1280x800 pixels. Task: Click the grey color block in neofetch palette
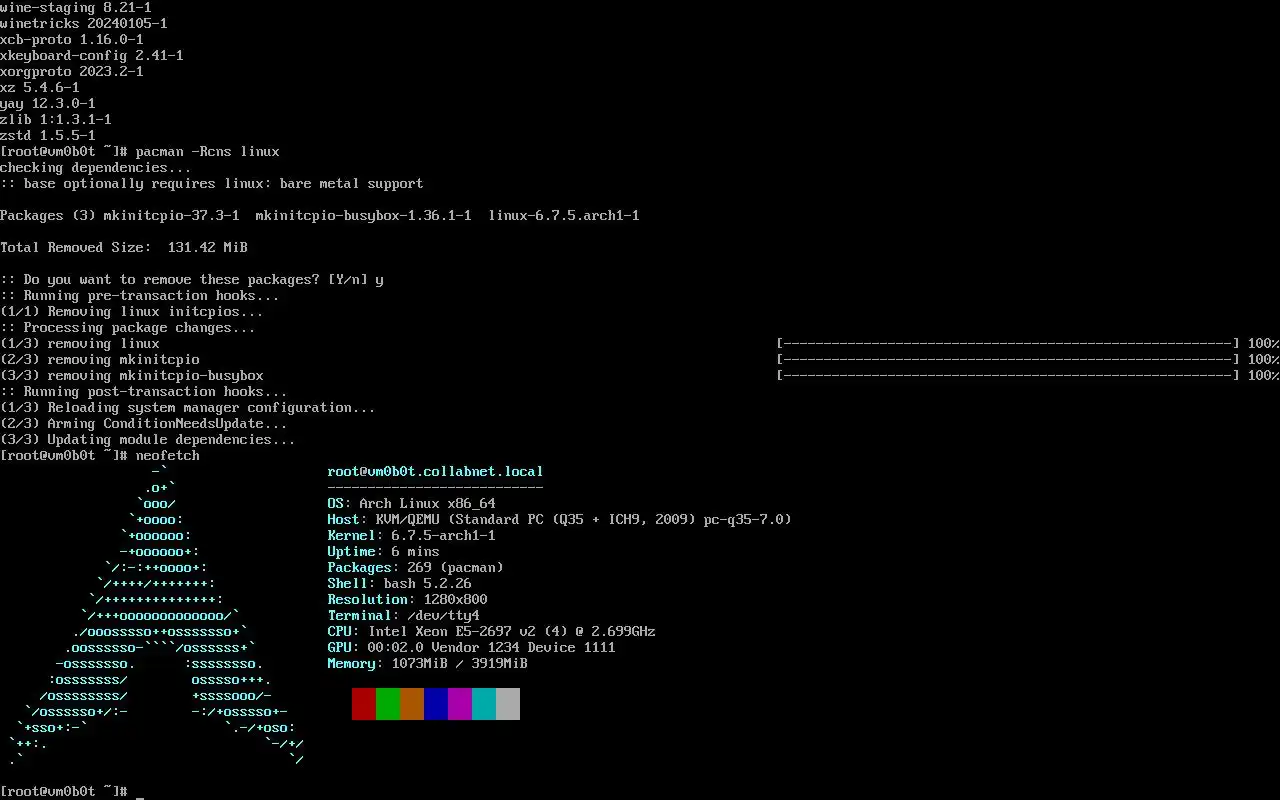point(508,704)
